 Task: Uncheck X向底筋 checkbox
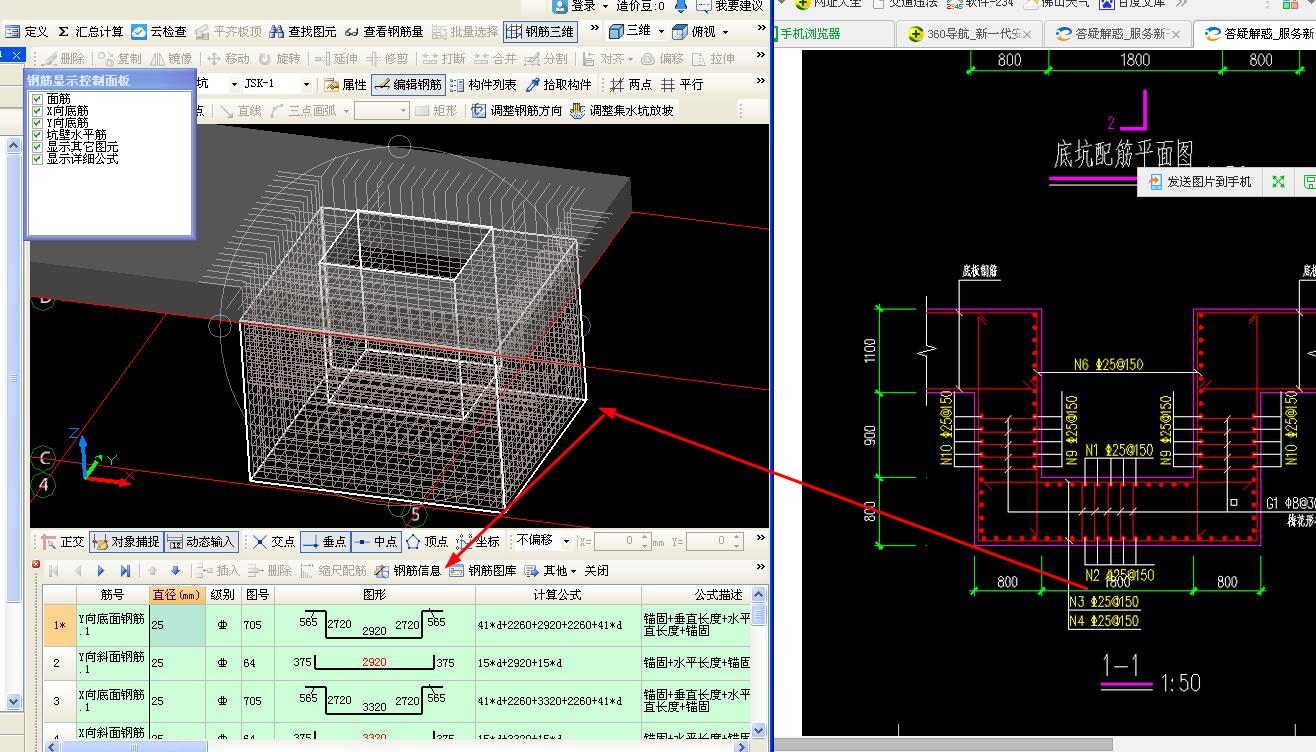pos(37,111)
